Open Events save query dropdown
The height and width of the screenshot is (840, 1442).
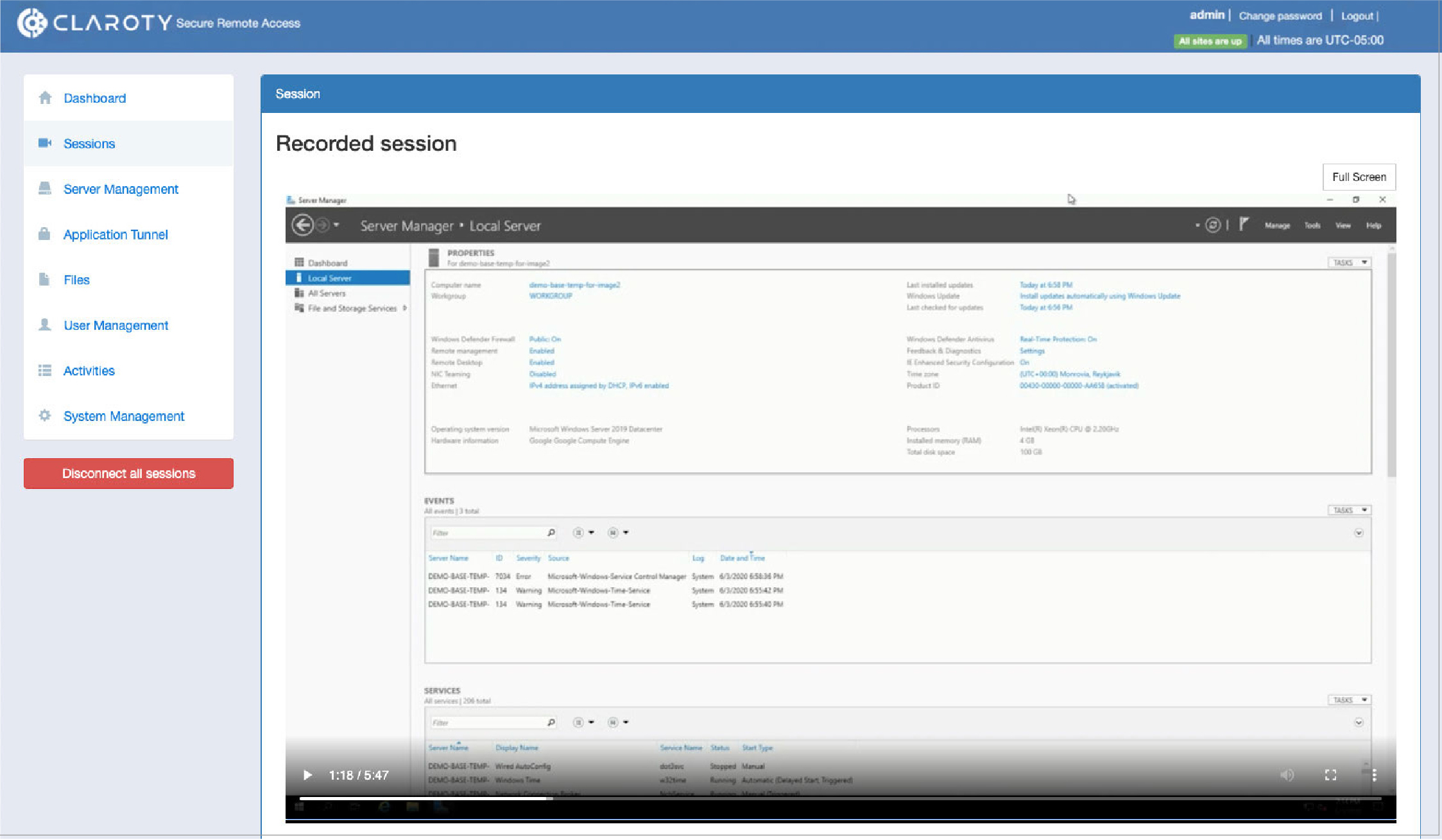(x=618, y=533)
